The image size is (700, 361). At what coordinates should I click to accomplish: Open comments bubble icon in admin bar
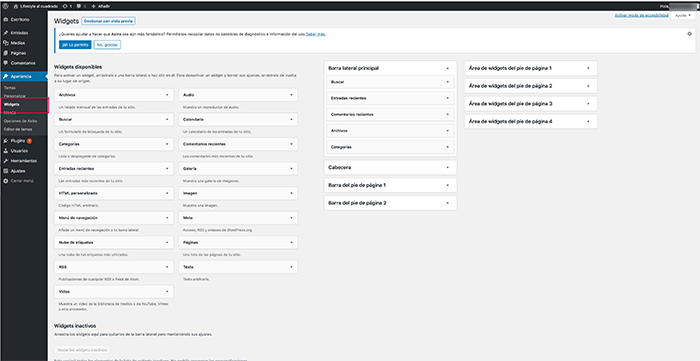coord(79,6)
